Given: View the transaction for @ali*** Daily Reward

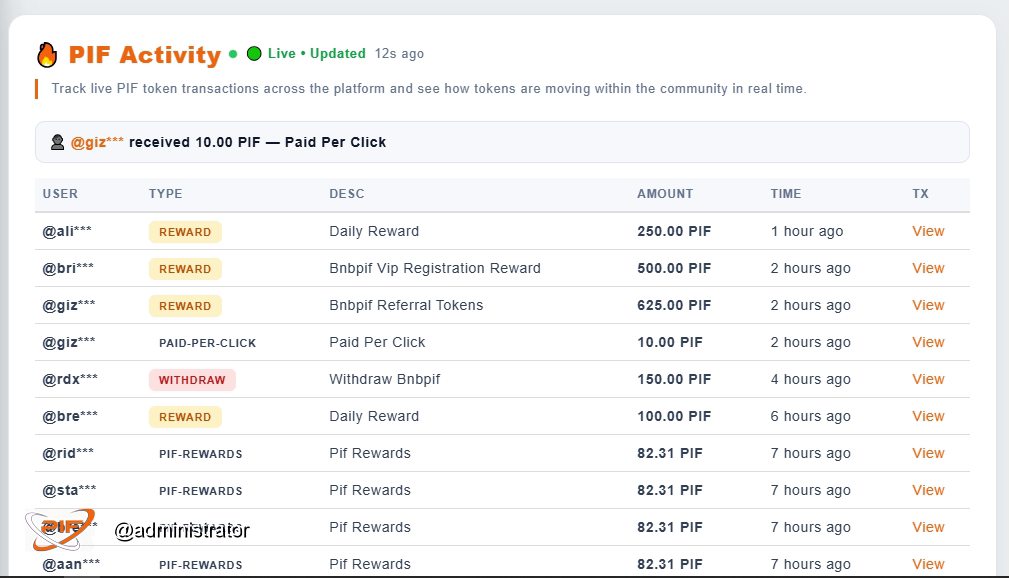Looking at the screenshot, I should [x=928, y=231].
